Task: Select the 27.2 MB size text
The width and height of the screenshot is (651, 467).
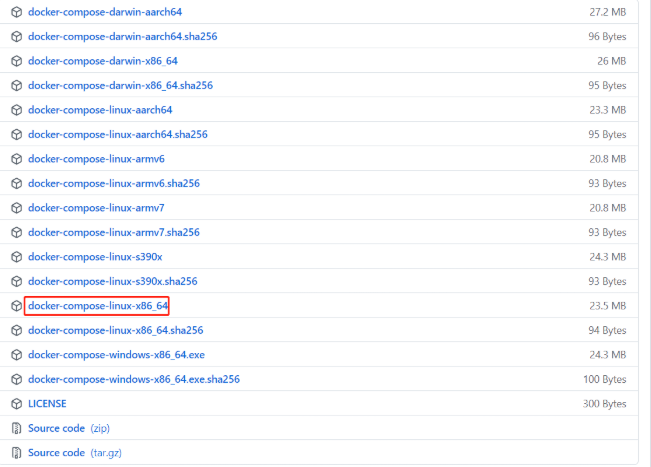Action: tap(607, 12)
